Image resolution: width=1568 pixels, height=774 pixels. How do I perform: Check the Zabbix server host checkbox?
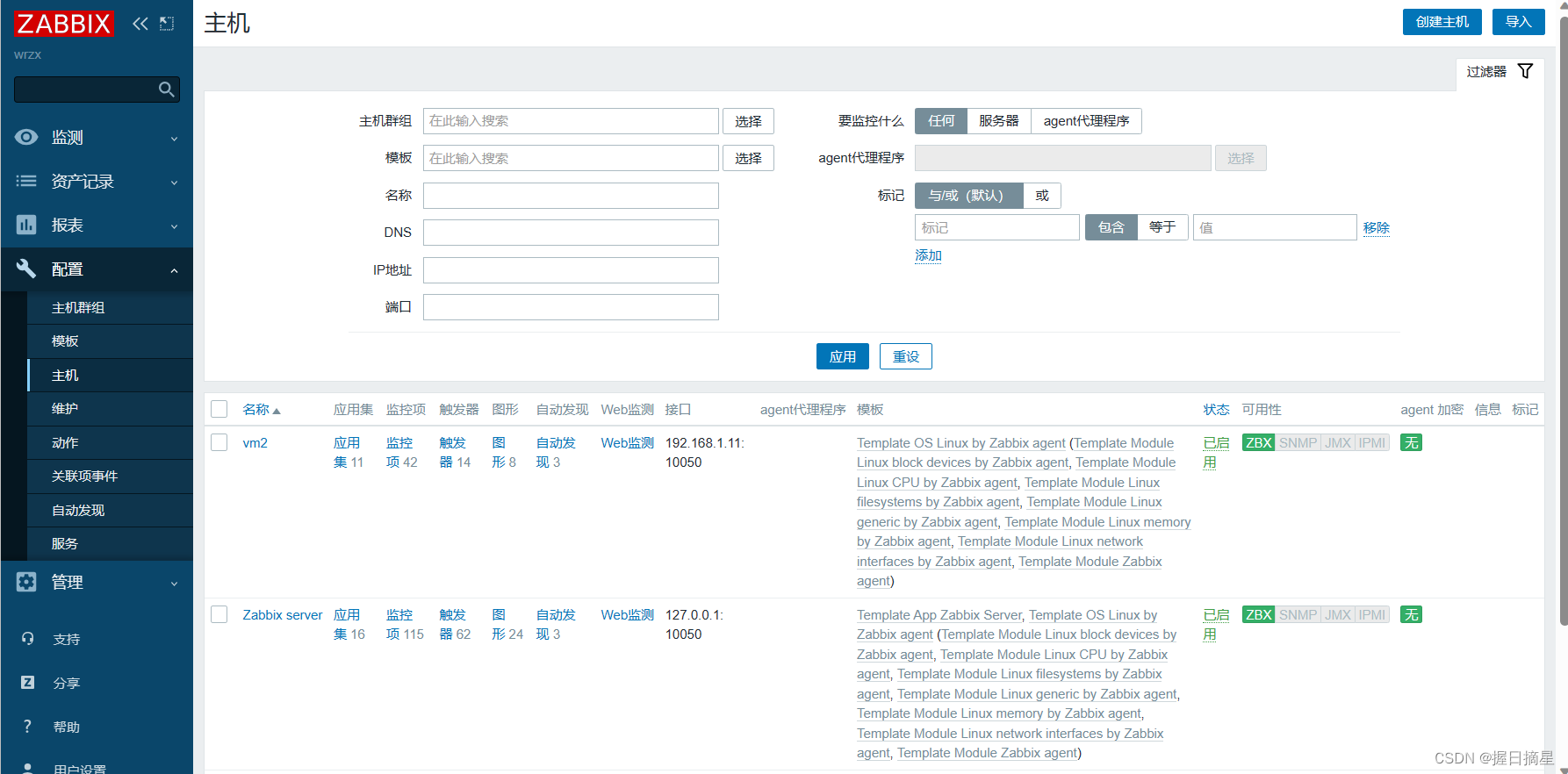(x=219, y=614)
